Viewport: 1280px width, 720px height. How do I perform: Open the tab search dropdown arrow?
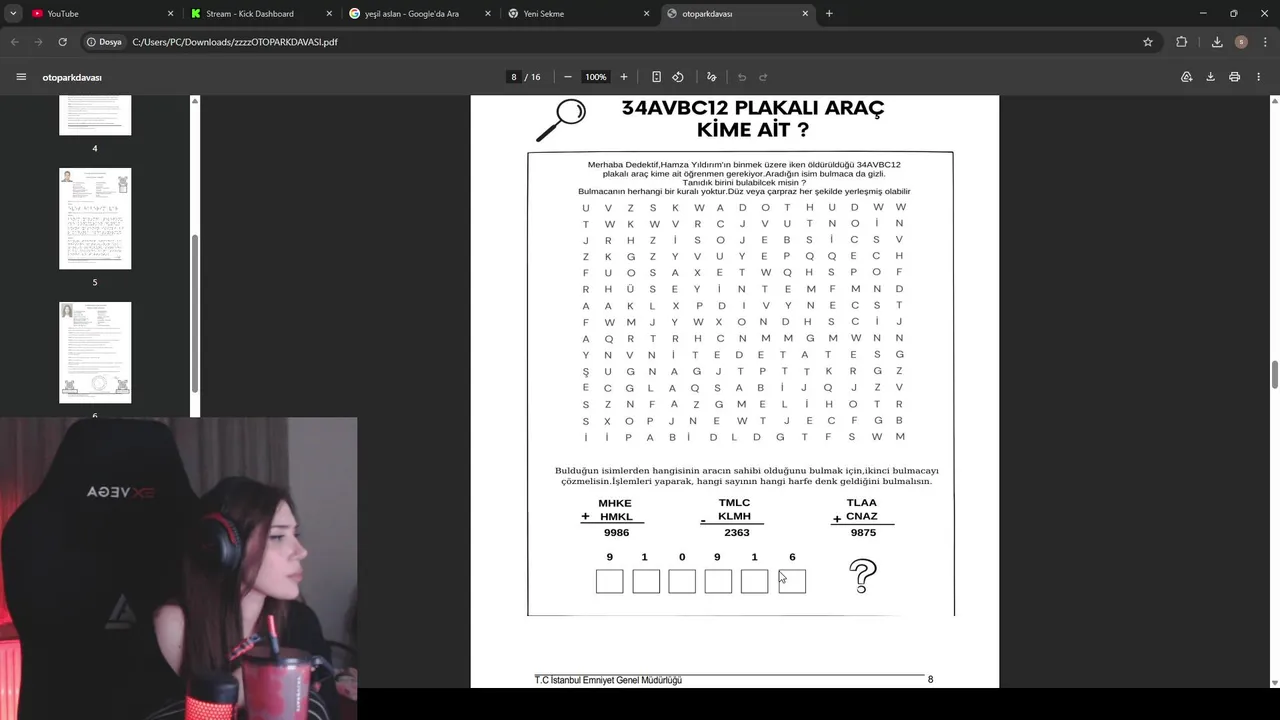coord(13,14)
